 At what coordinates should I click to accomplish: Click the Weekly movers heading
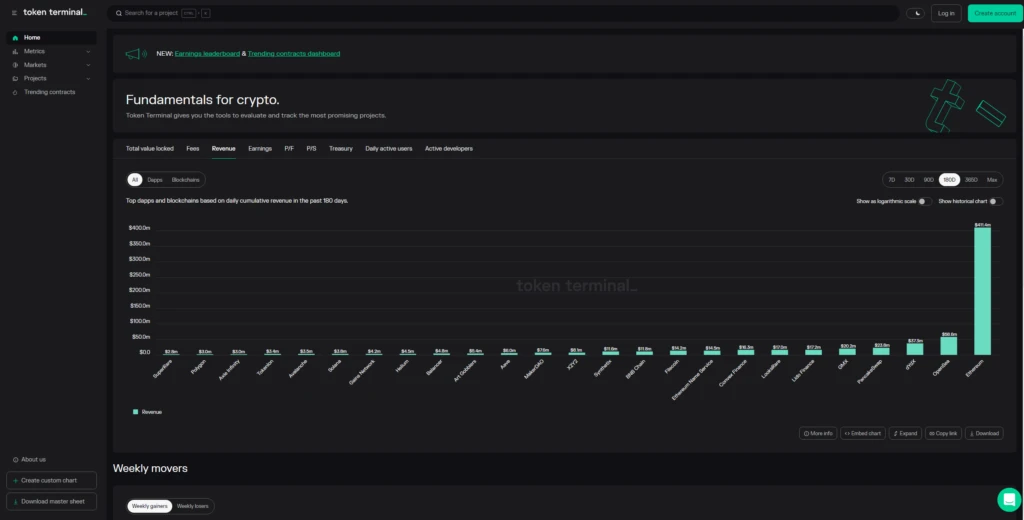coord(150,468)
